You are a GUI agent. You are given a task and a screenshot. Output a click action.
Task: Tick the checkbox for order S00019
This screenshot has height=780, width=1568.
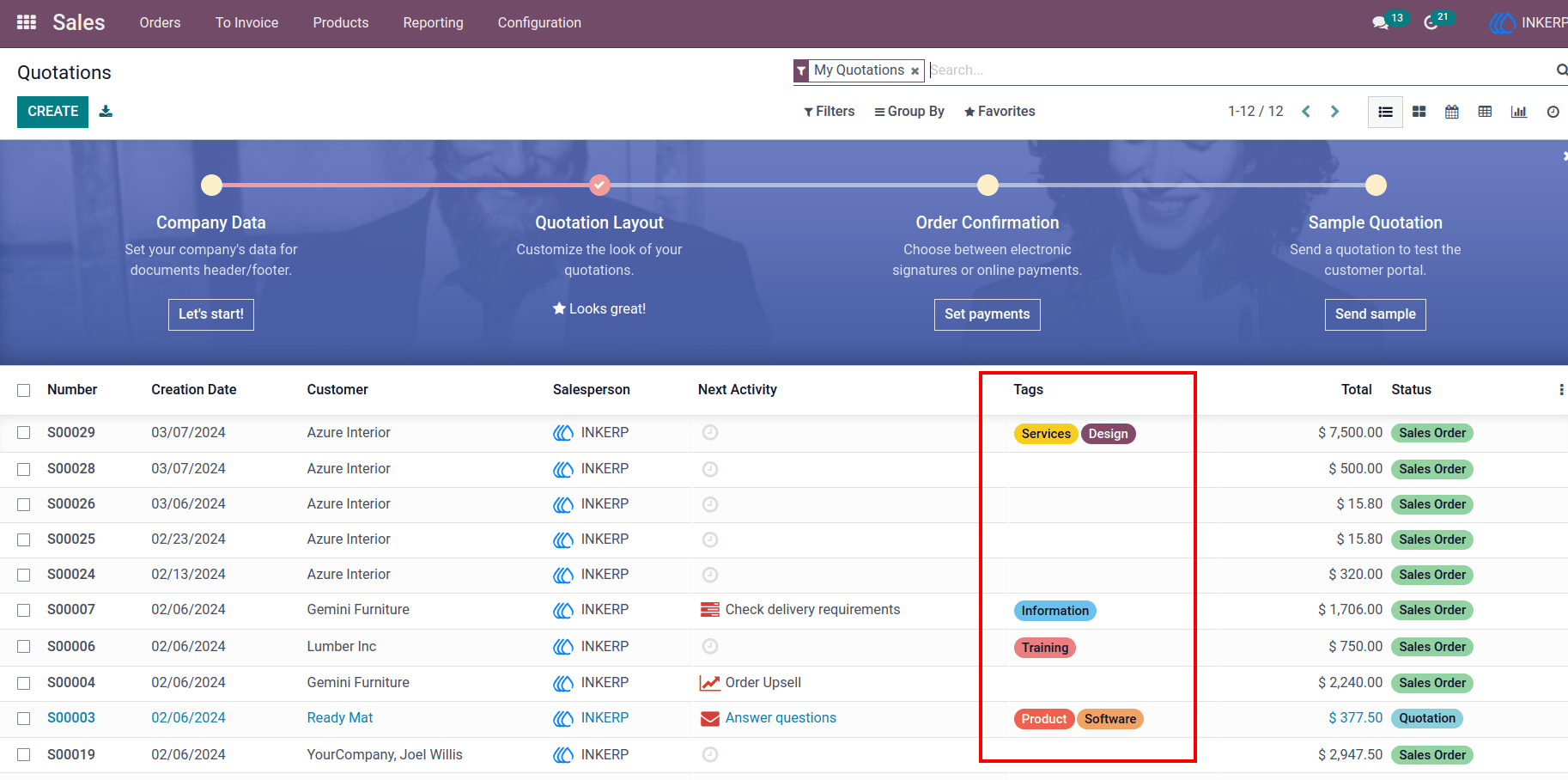coord(24,755)
